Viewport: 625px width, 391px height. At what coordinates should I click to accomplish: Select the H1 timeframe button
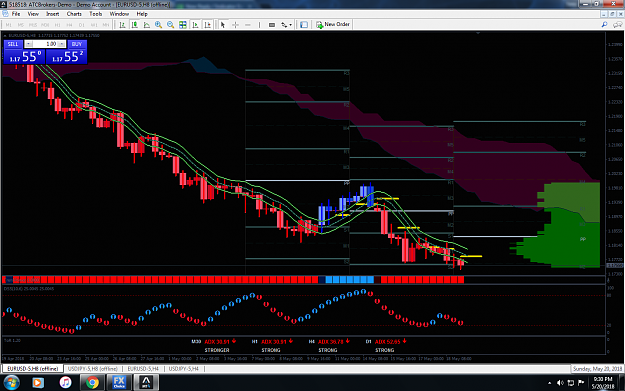(57, 25)
